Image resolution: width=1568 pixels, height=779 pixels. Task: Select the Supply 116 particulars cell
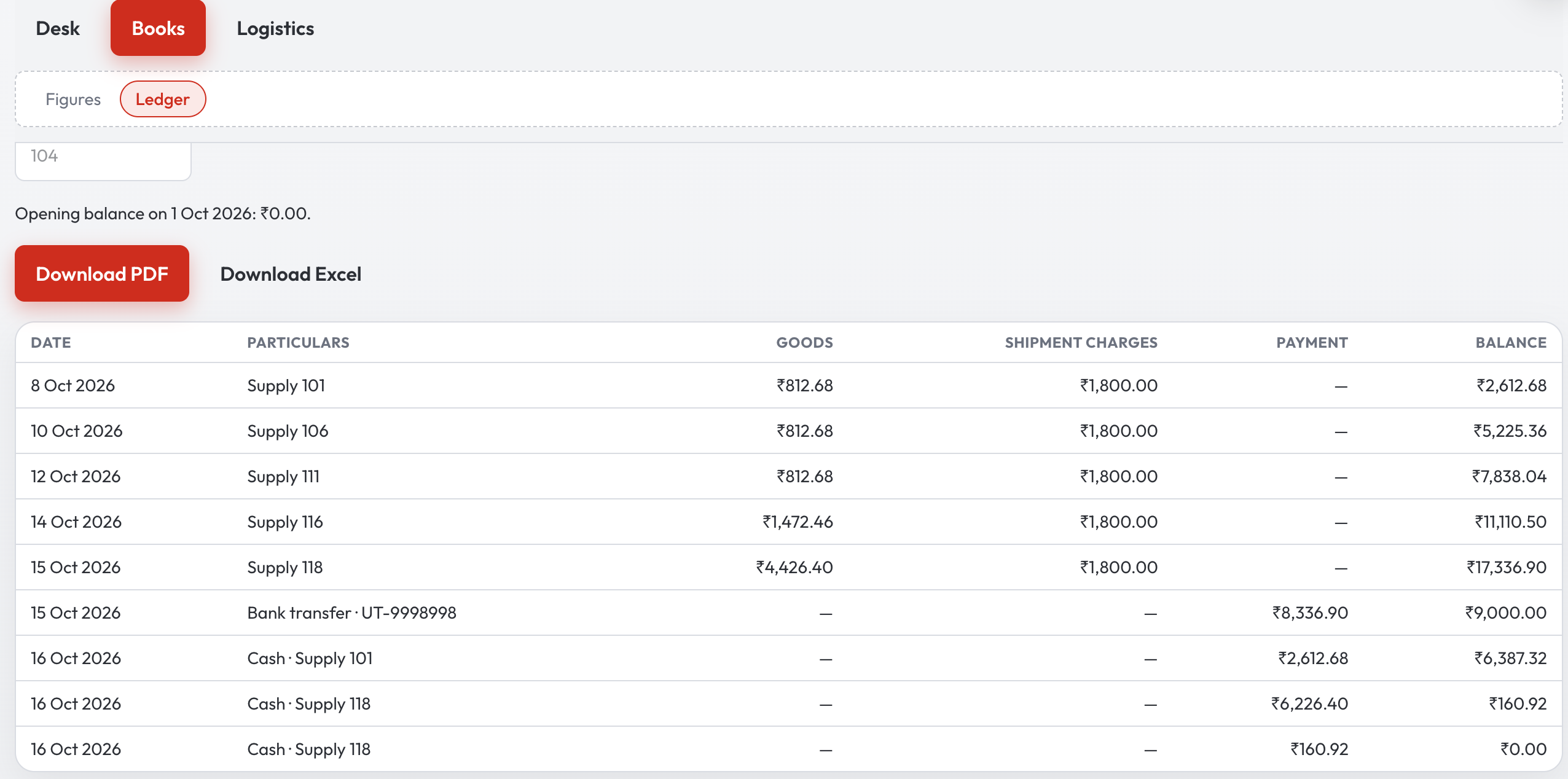pyautogui.click(x=285, y=522)
